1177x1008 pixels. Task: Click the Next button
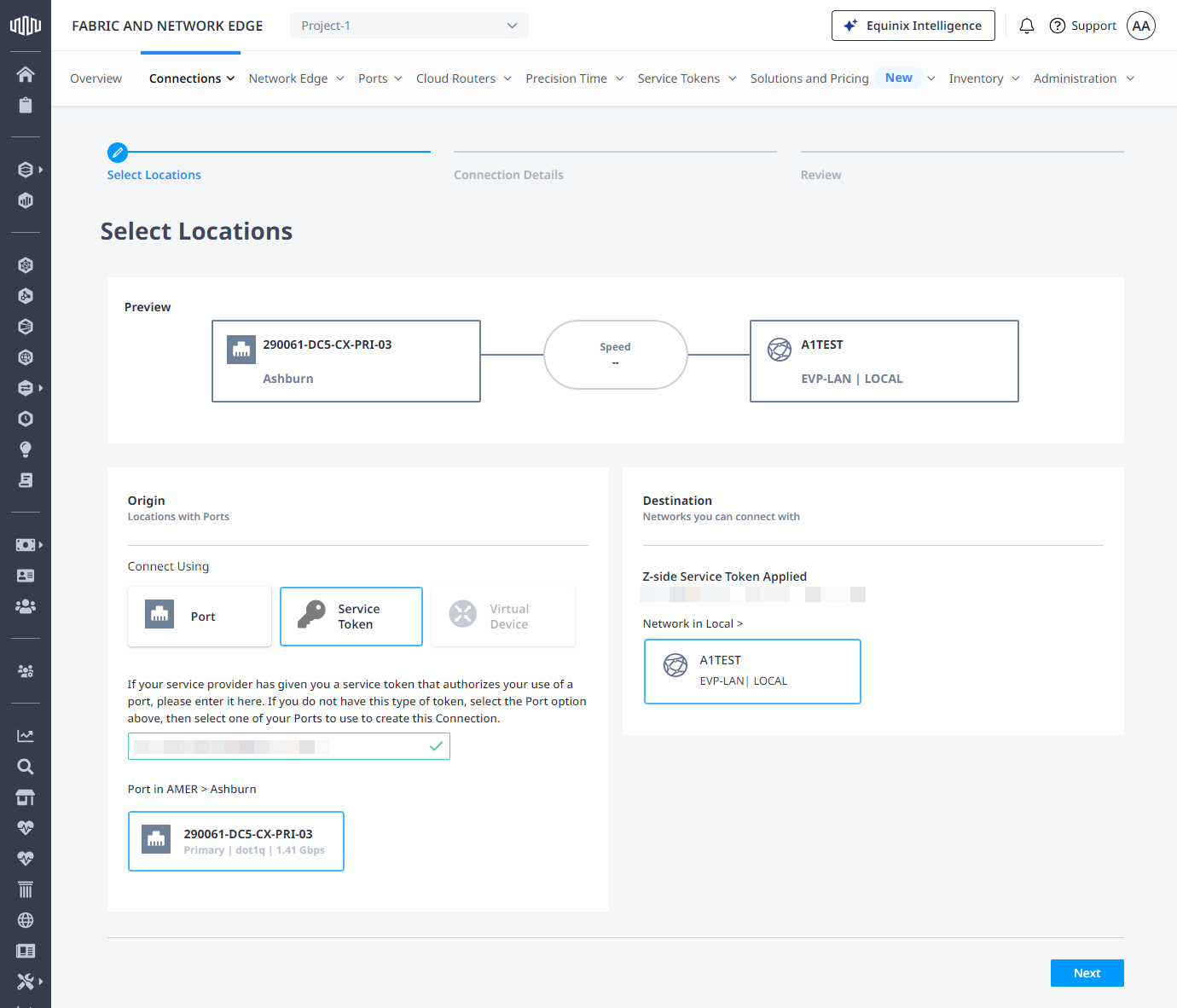point(1087,973)
